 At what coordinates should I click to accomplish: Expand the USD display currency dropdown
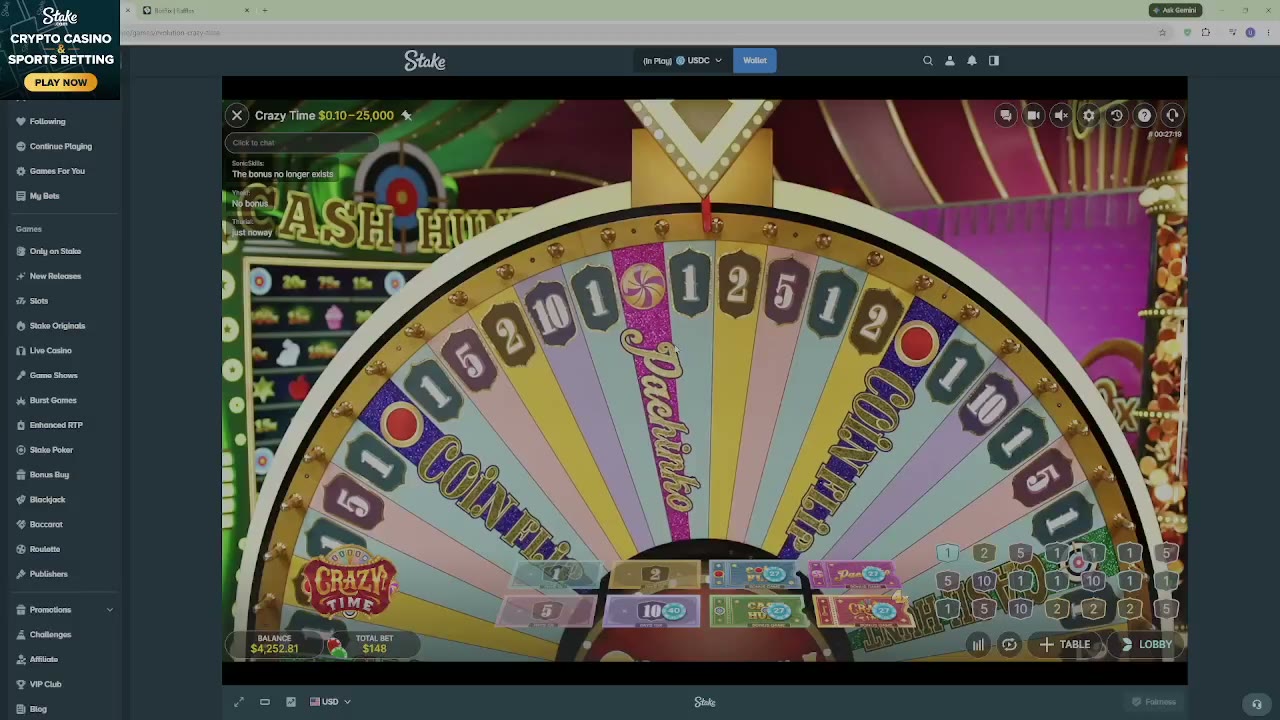(x=330, y=702)
